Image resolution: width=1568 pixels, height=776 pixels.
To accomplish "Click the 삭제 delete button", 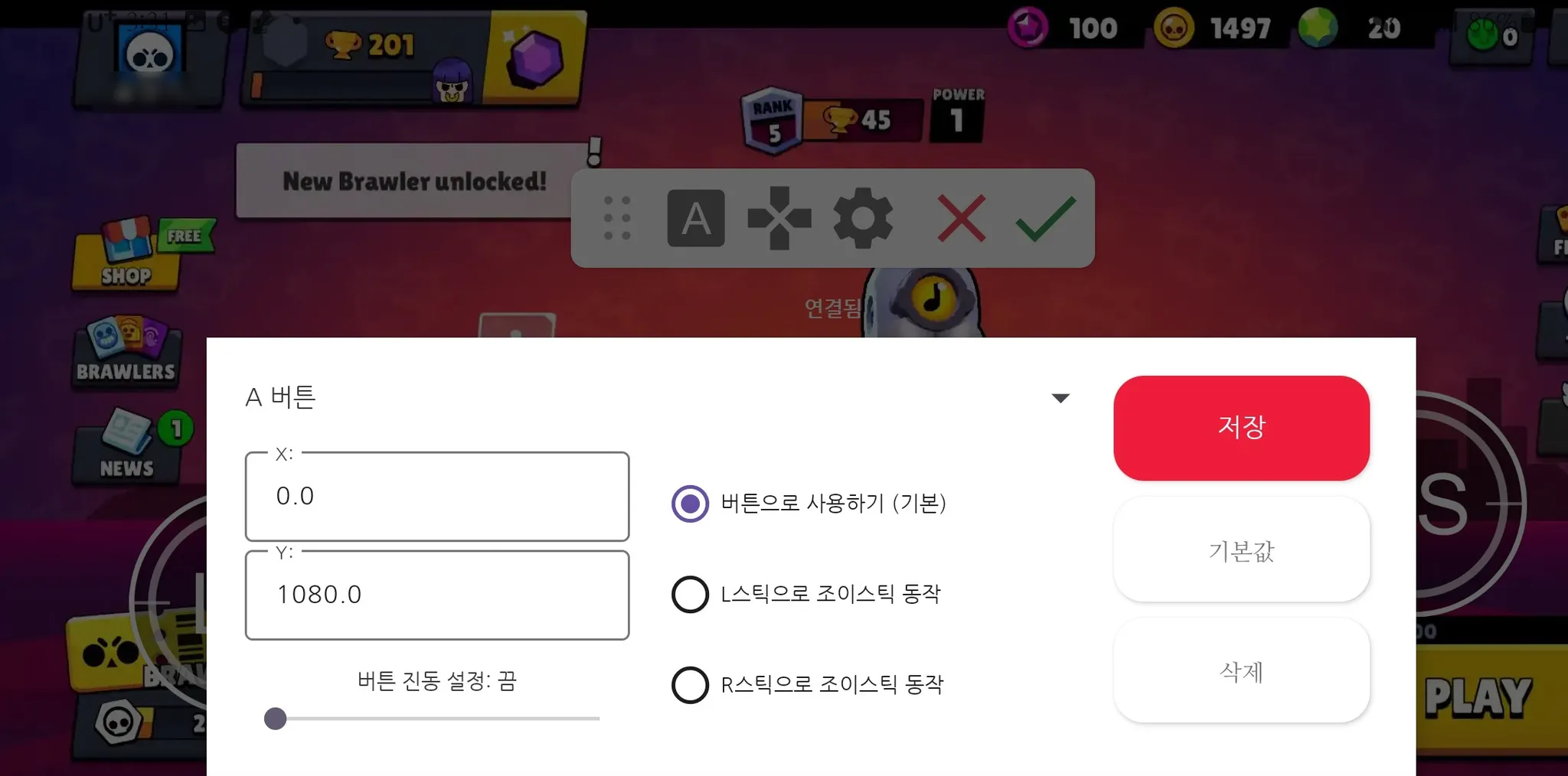I will point(1241,670).
